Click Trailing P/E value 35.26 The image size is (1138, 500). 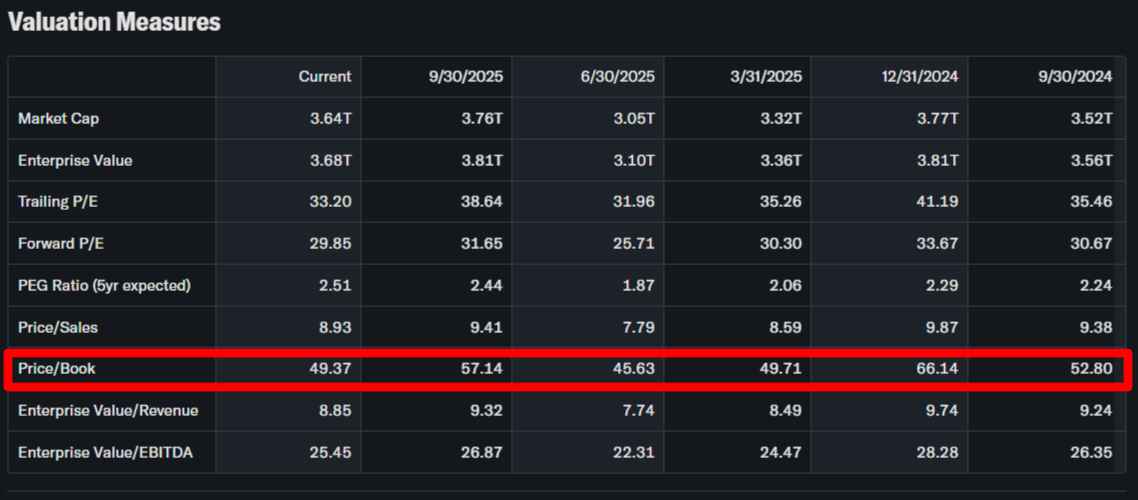pos(781,202)
